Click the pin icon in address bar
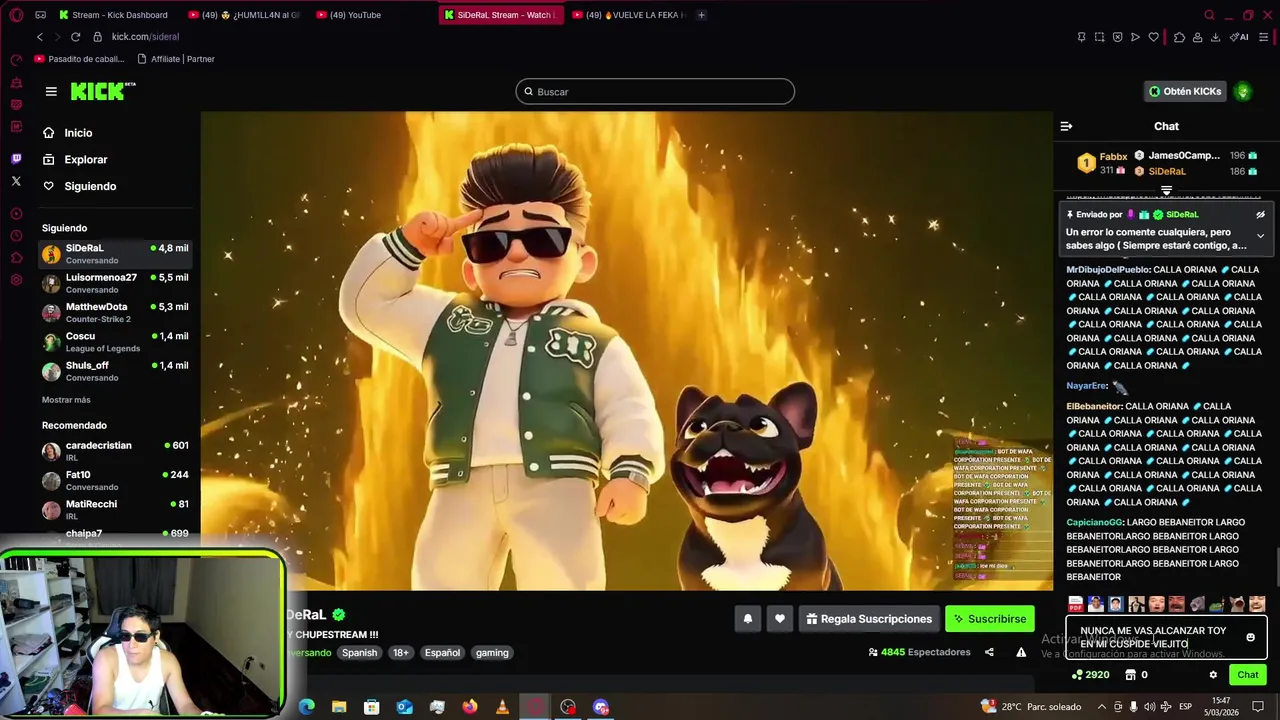 1081,37
